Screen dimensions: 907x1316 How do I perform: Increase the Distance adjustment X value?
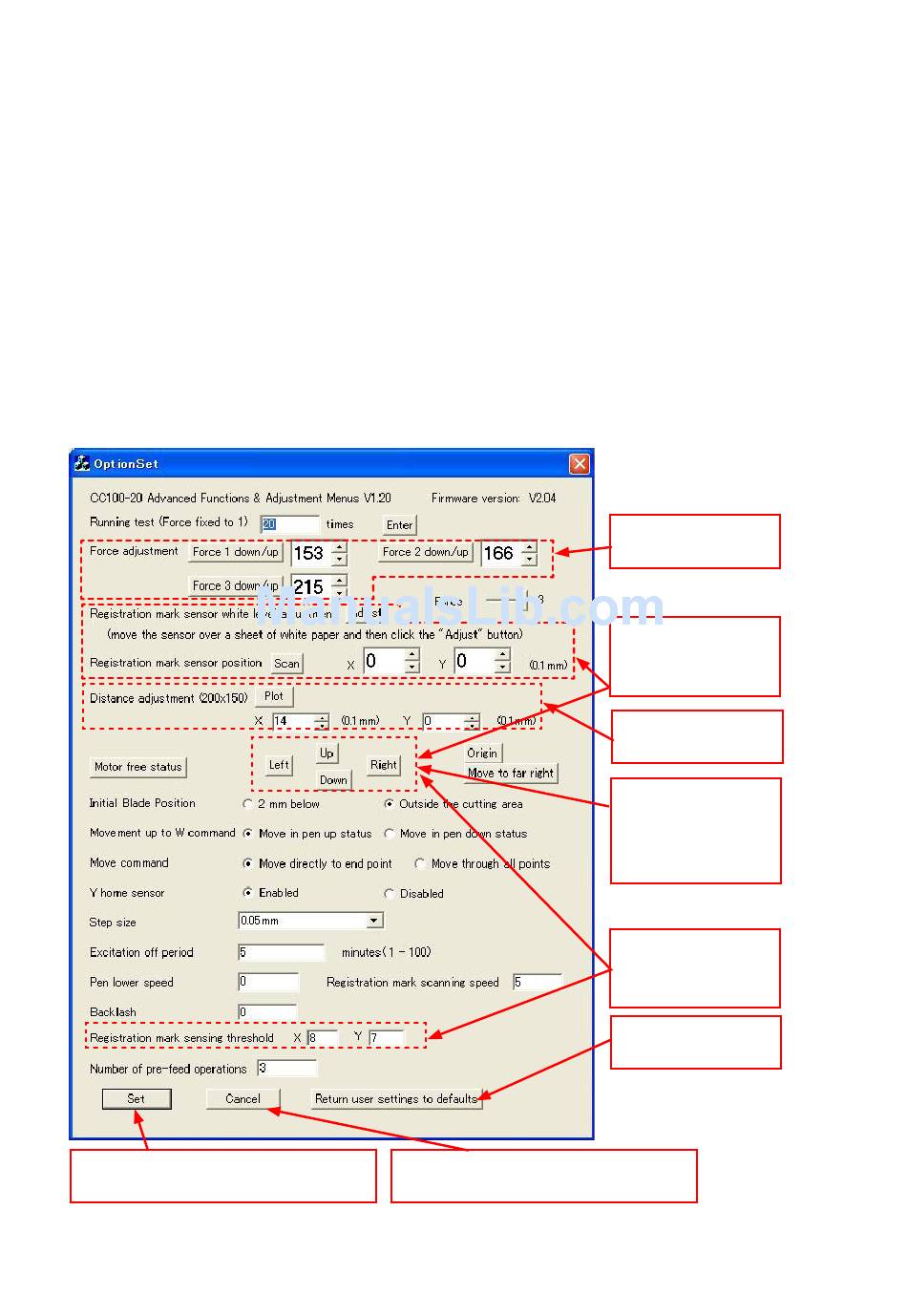click(322, 717)
